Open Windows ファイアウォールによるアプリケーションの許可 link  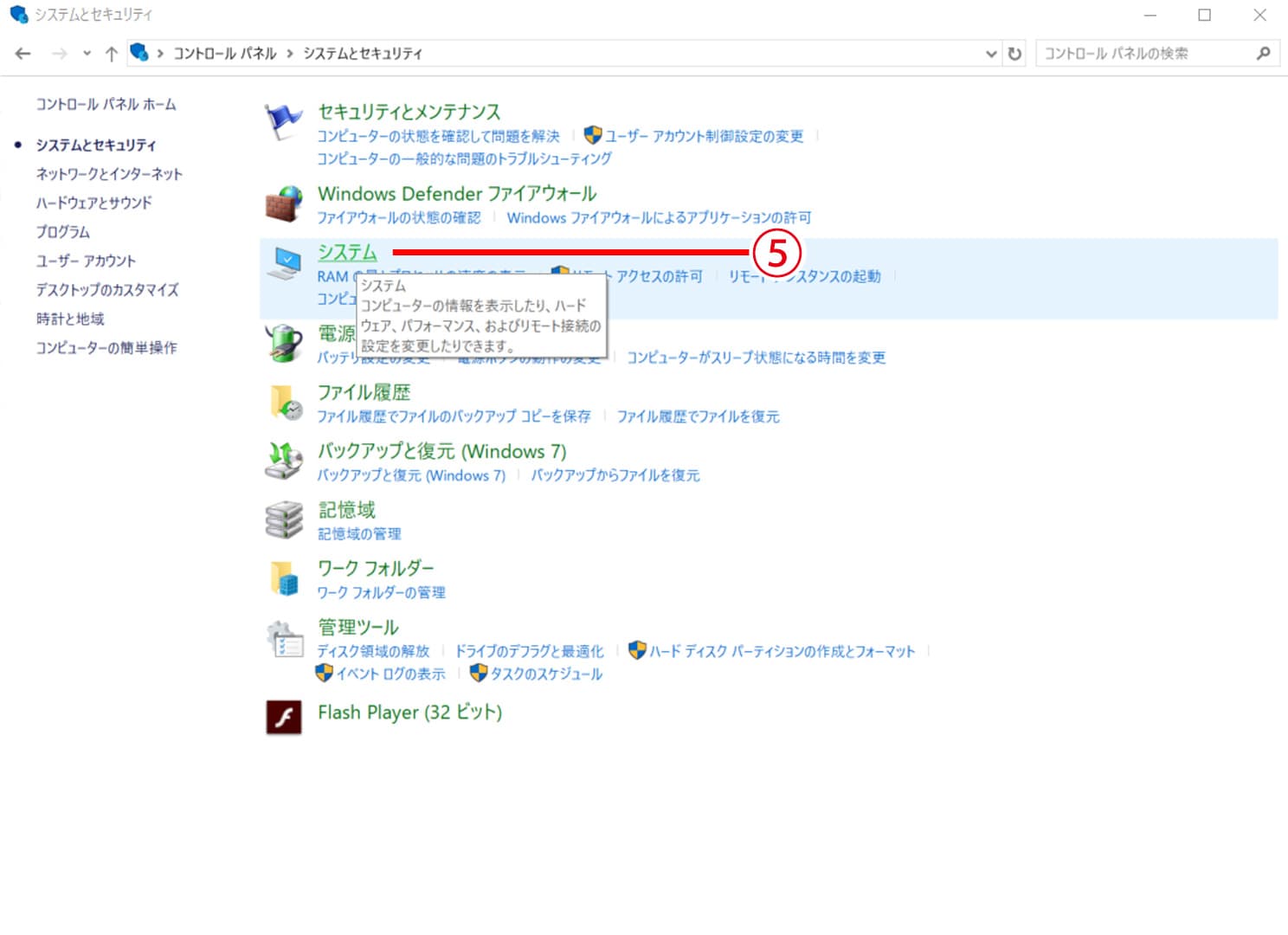click(660, 217)
